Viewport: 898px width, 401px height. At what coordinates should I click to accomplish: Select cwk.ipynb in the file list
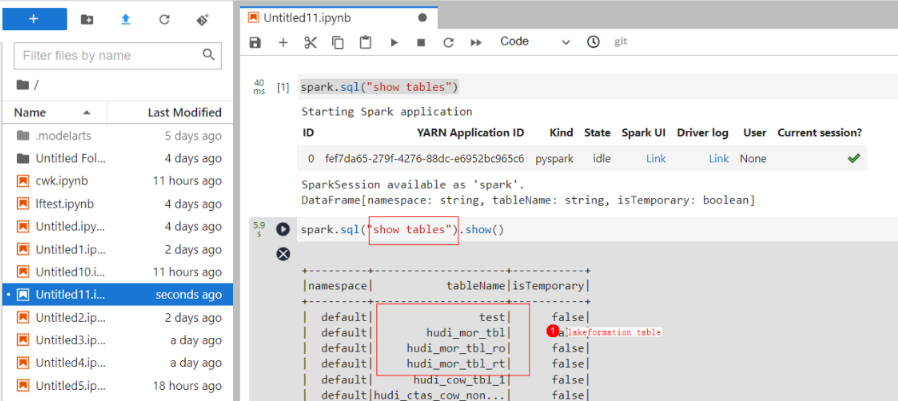pyautogui.click(x=117, y=181)
